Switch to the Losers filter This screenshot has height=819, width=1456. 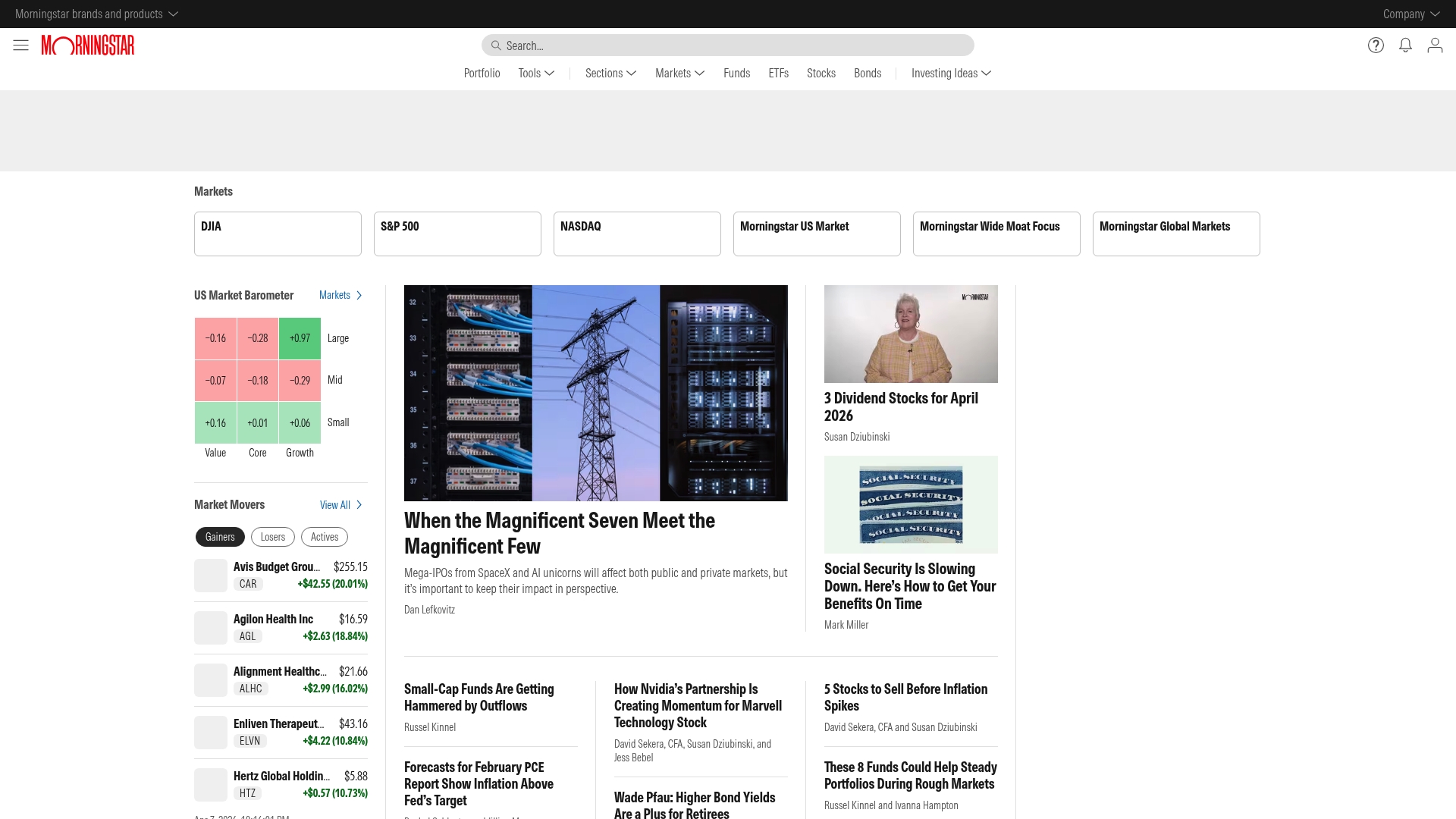coord(272,536)
